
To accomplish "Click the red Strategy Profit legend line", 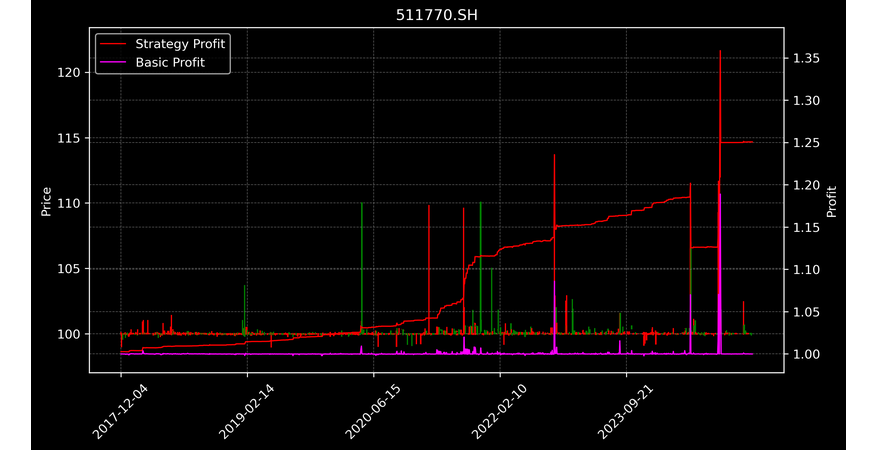I will pyautogui.click(x=114, y=44).
